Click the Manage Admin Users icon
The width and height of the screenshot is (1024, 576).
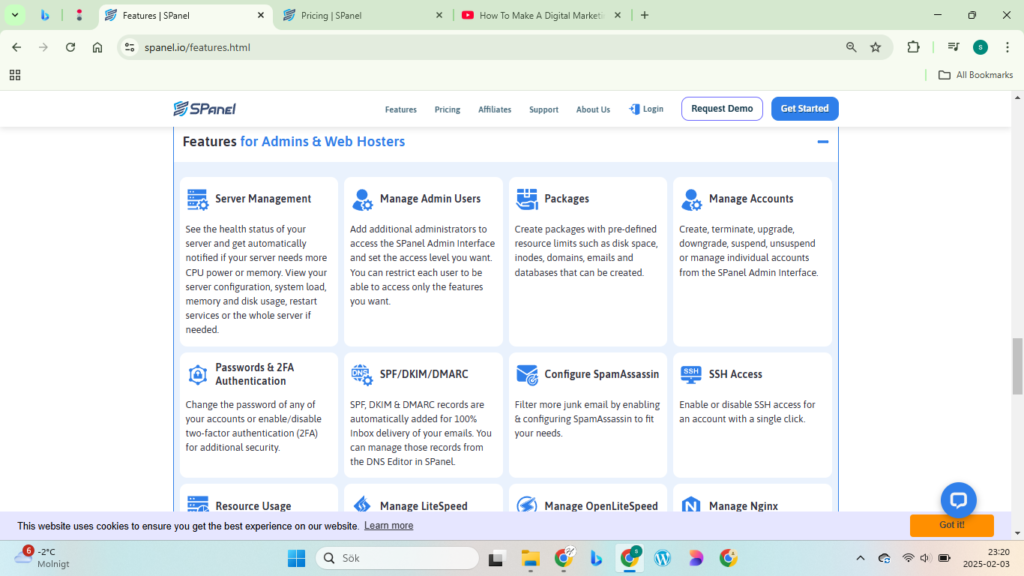click(x=362, y=199)
